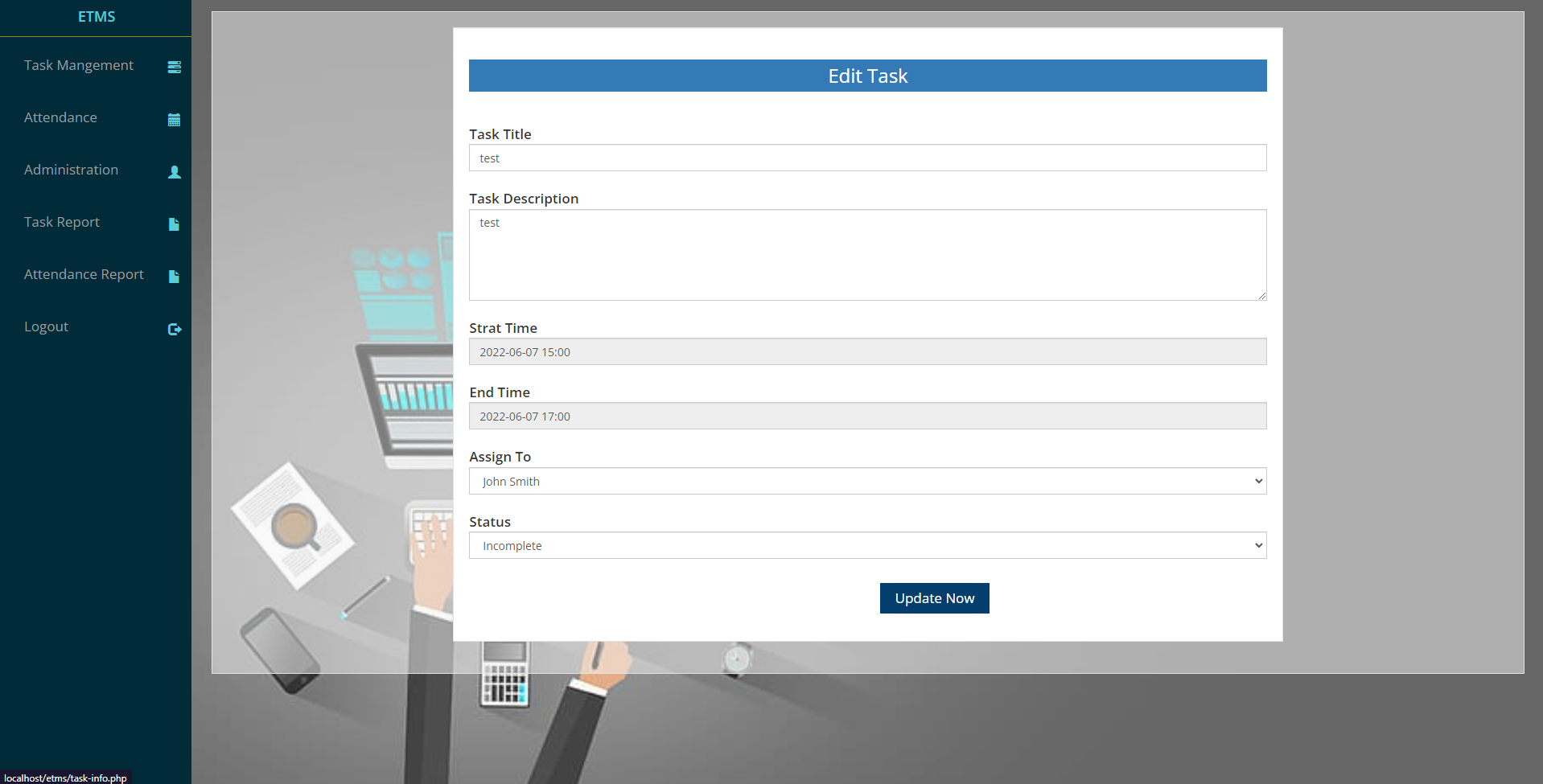Click the Strat Time field

coord(867,351)
